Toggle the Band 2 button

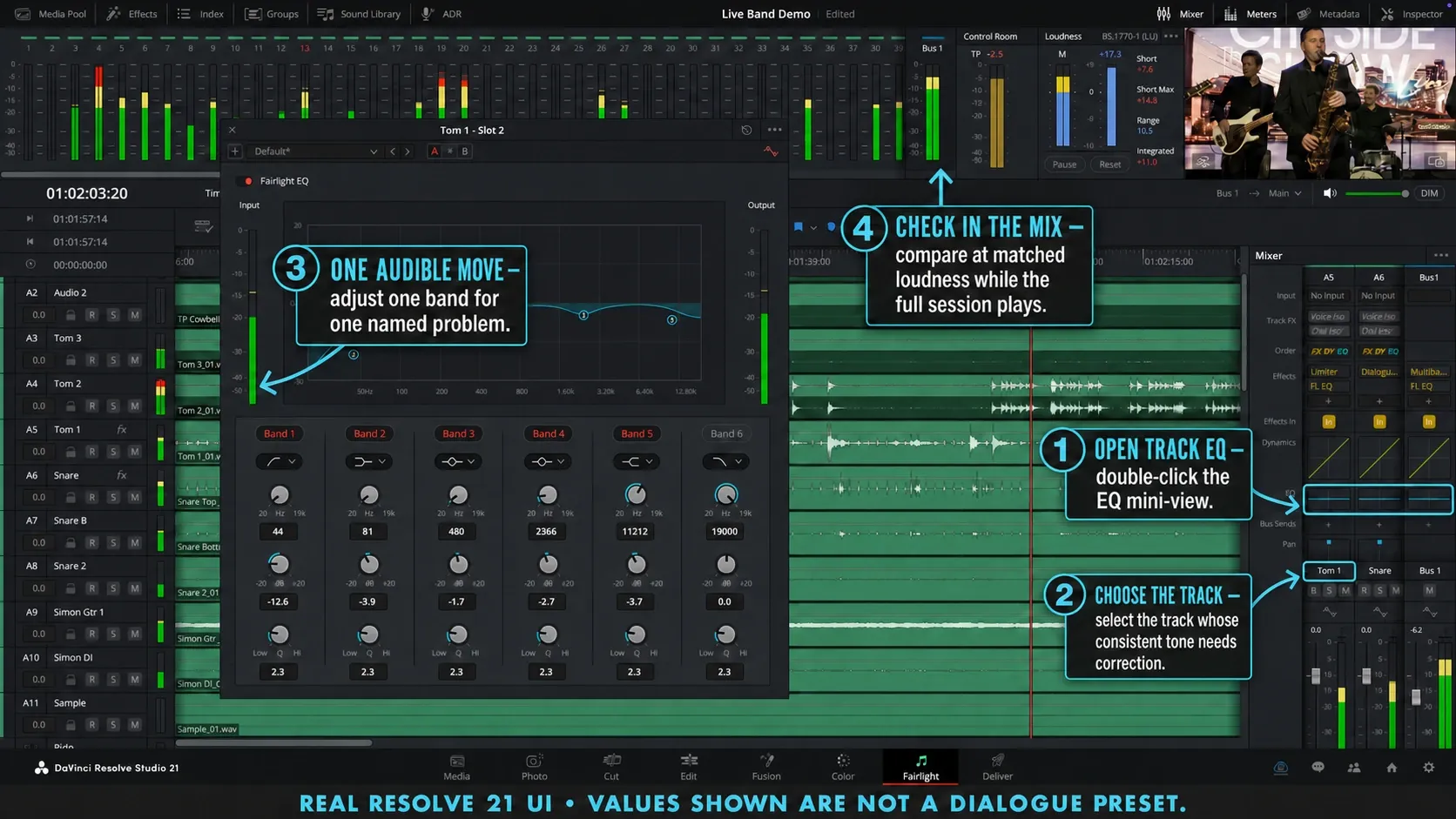(x=369, y=433)
